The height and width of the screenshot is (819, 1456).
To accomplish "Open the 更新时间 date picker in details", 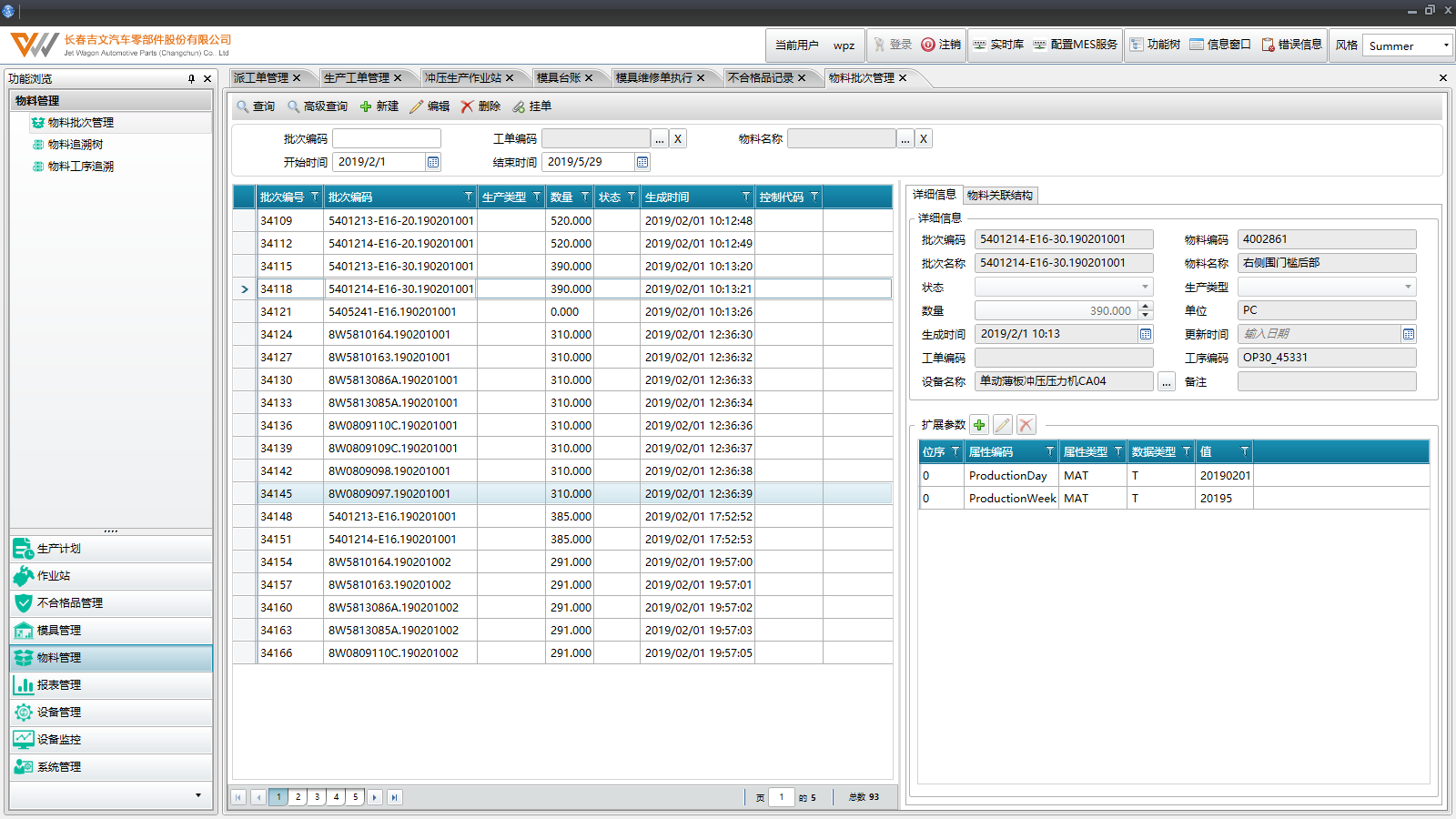I will [1409, 334].
